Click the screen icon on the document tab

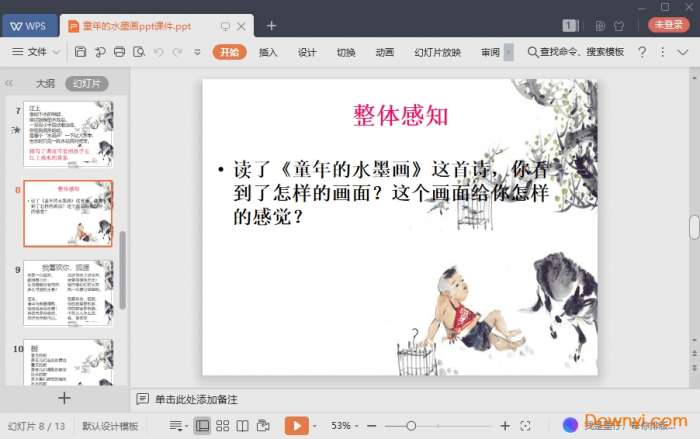pos(225,26)
